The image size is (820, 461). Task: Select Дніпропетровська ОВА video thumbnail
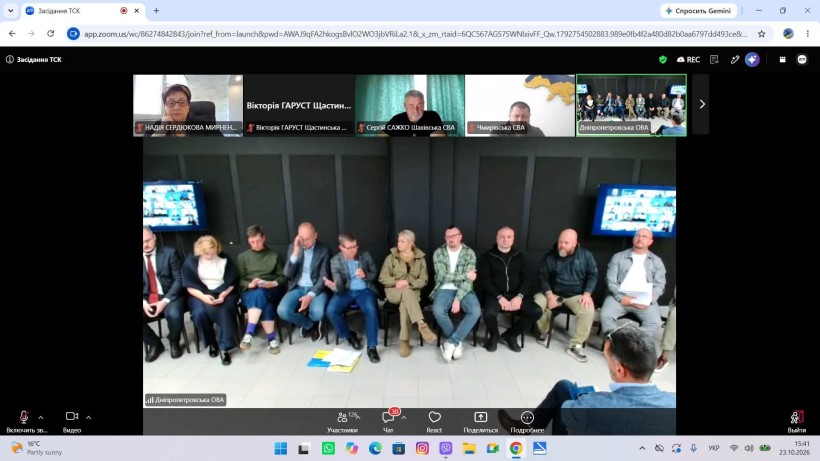pyautogui.click(x=631, y=105)
